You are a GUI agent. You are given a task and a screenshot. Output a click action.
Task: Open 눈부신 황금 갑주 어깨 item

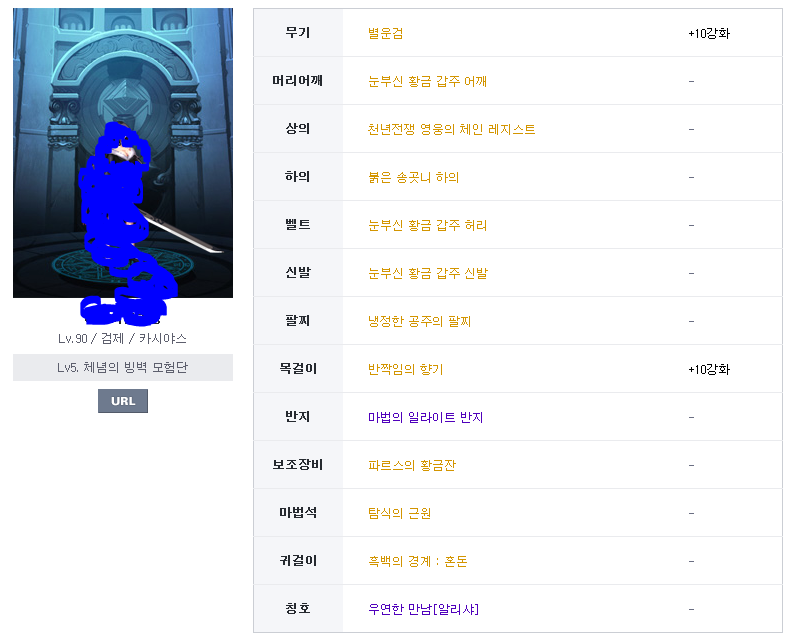[x=427, y=81]
